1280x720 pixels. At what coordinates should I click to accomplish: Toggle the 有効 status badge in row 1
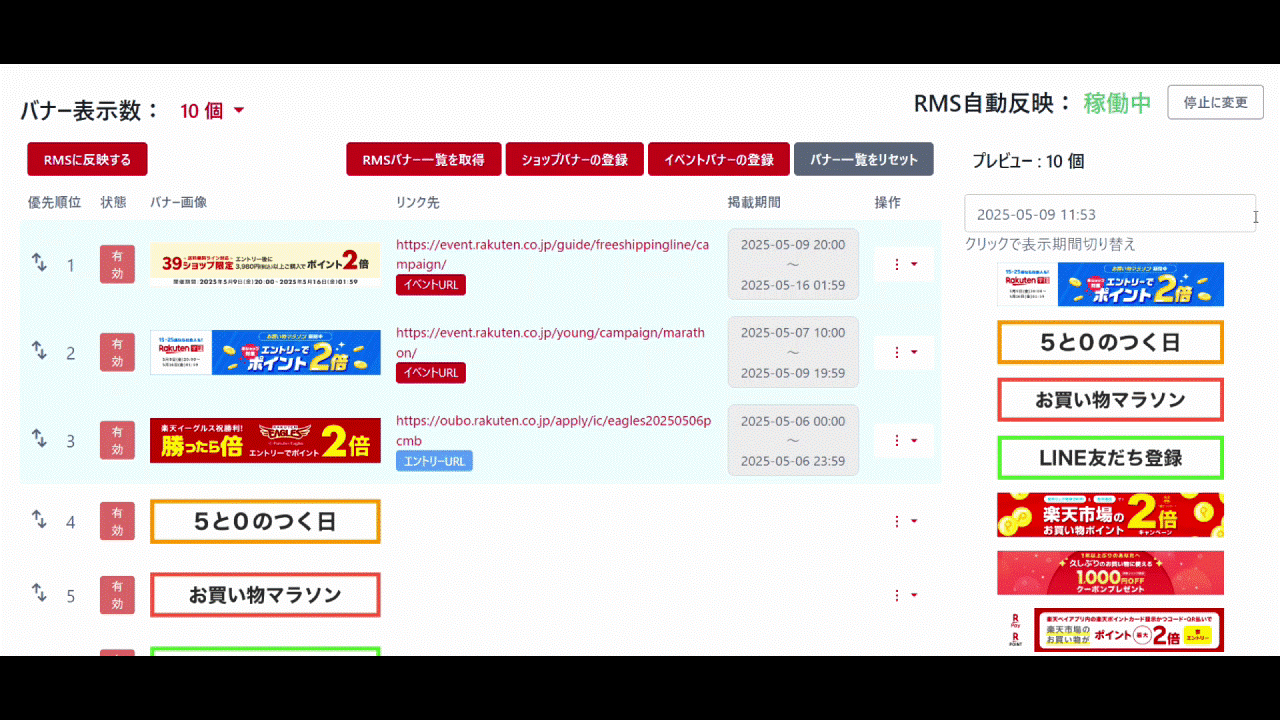pyautogui.click(x=117, y=264)
